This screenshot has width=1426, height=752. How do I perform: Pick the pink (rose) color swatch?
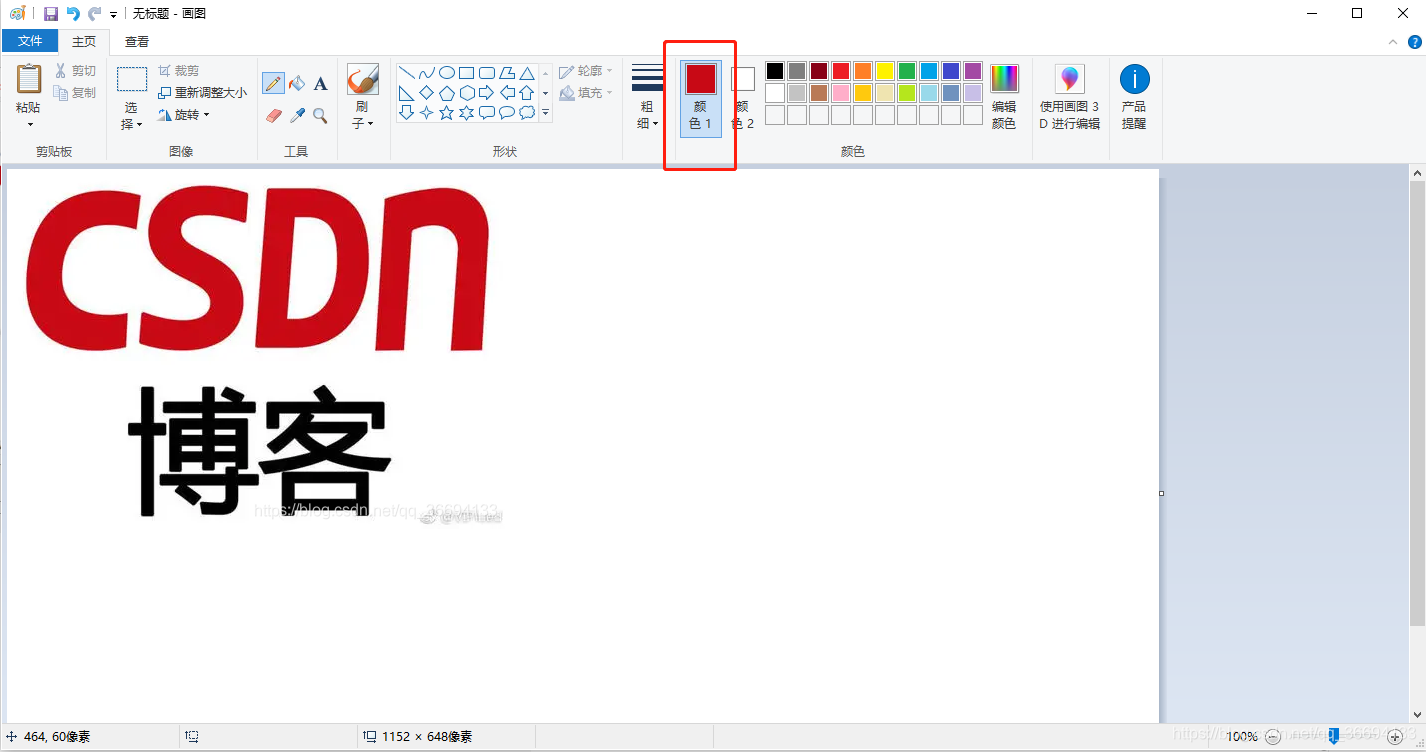tap(841, 93)
